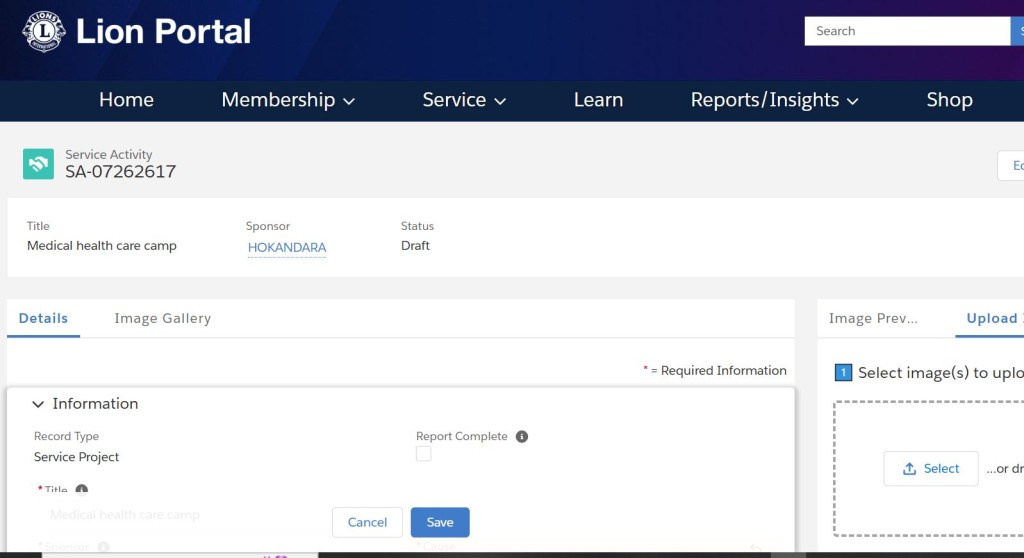Expand the Service dropdown menu
1024x558 pixels.
coord(464,100)
